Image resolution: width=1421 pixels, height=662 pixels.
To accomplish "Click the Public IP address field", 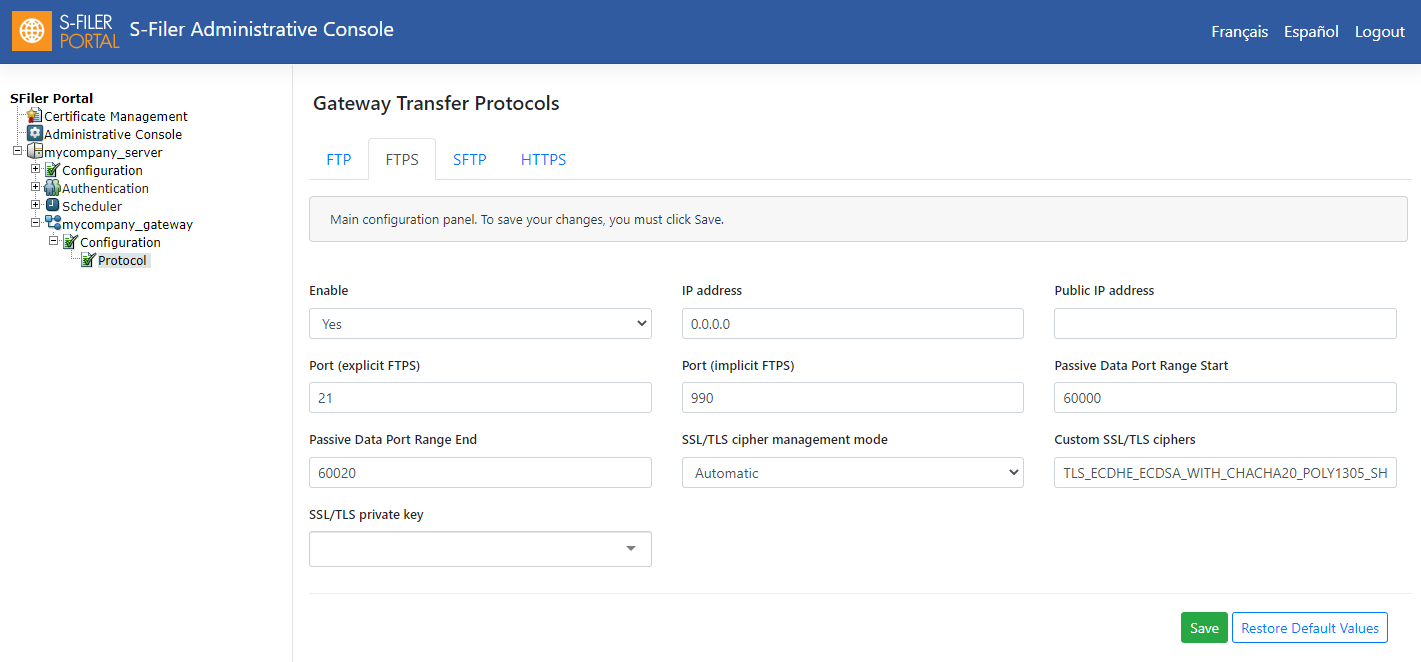I will click(x=1225, y=324).
